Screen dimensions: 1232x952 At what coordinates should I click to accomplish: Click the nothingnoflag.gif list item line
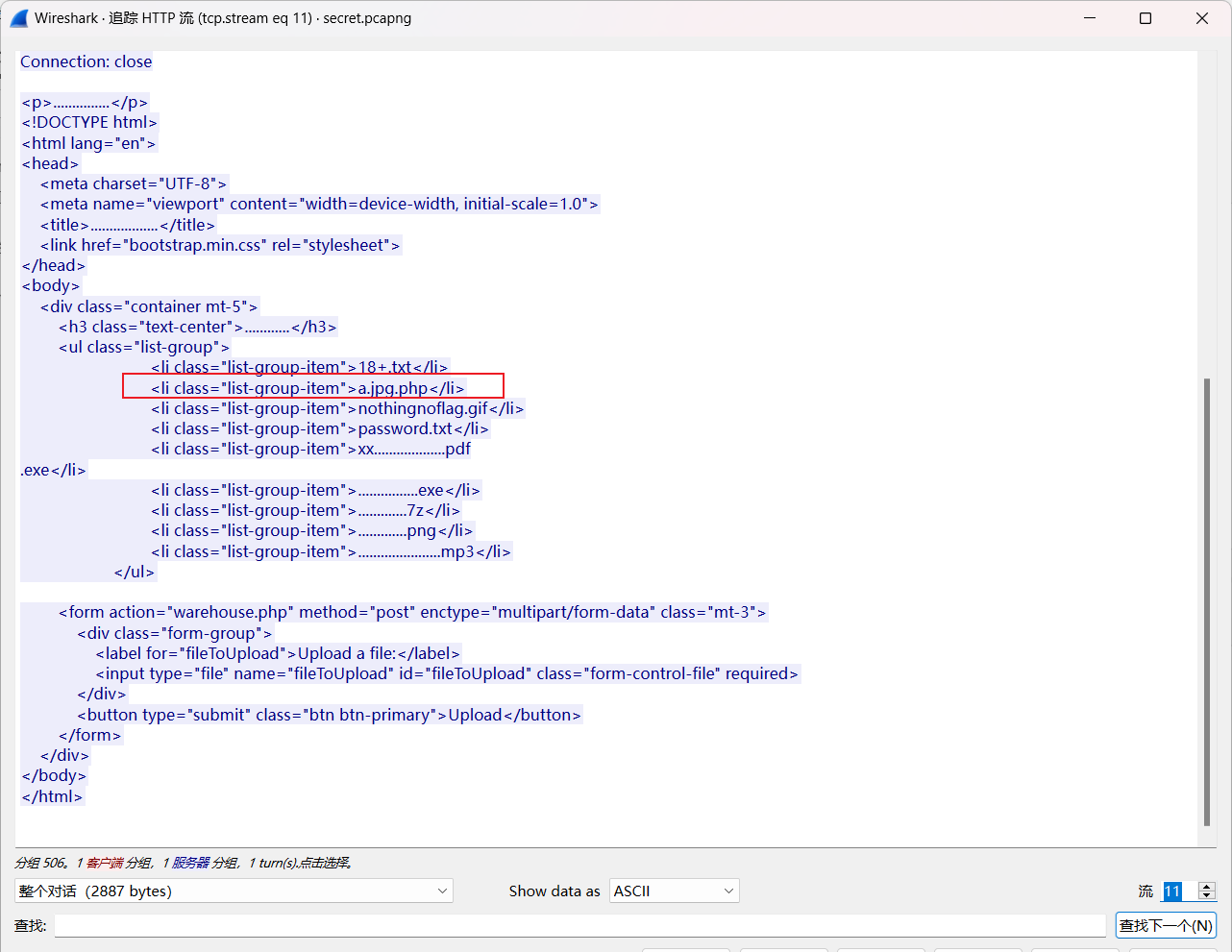(337, 408)
